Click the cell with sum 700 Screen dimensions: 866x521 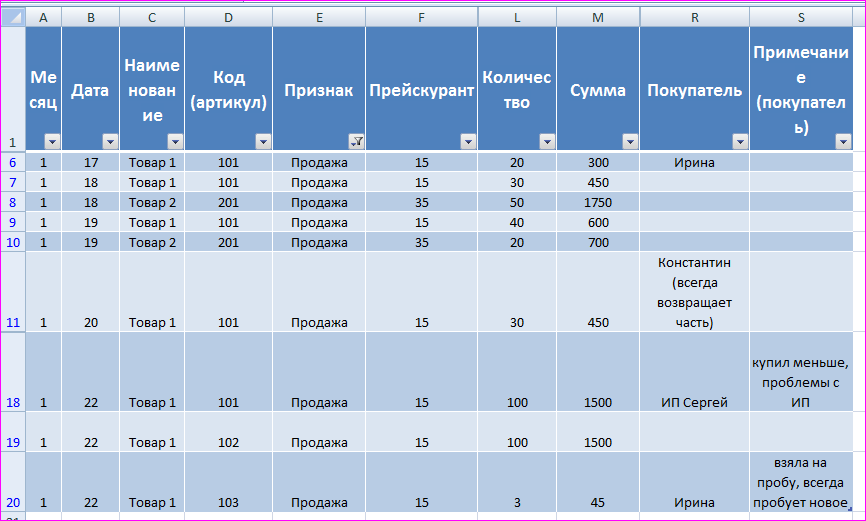click(598, 242)
